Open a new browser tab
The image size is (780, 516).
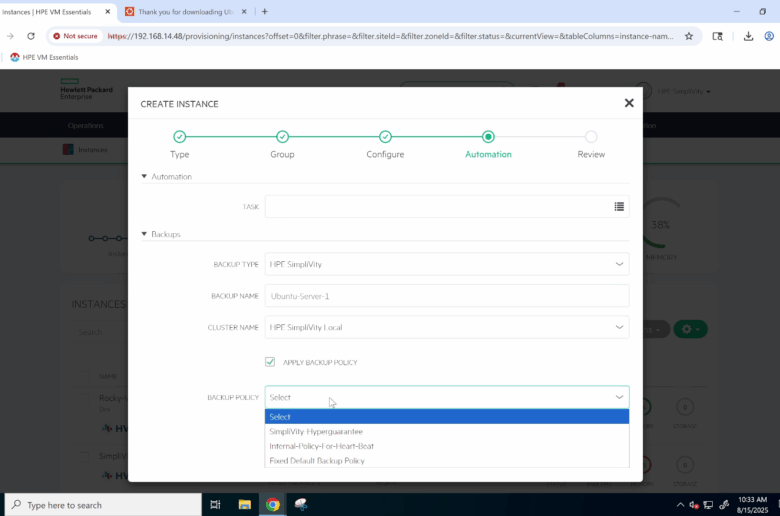(264, 11)
